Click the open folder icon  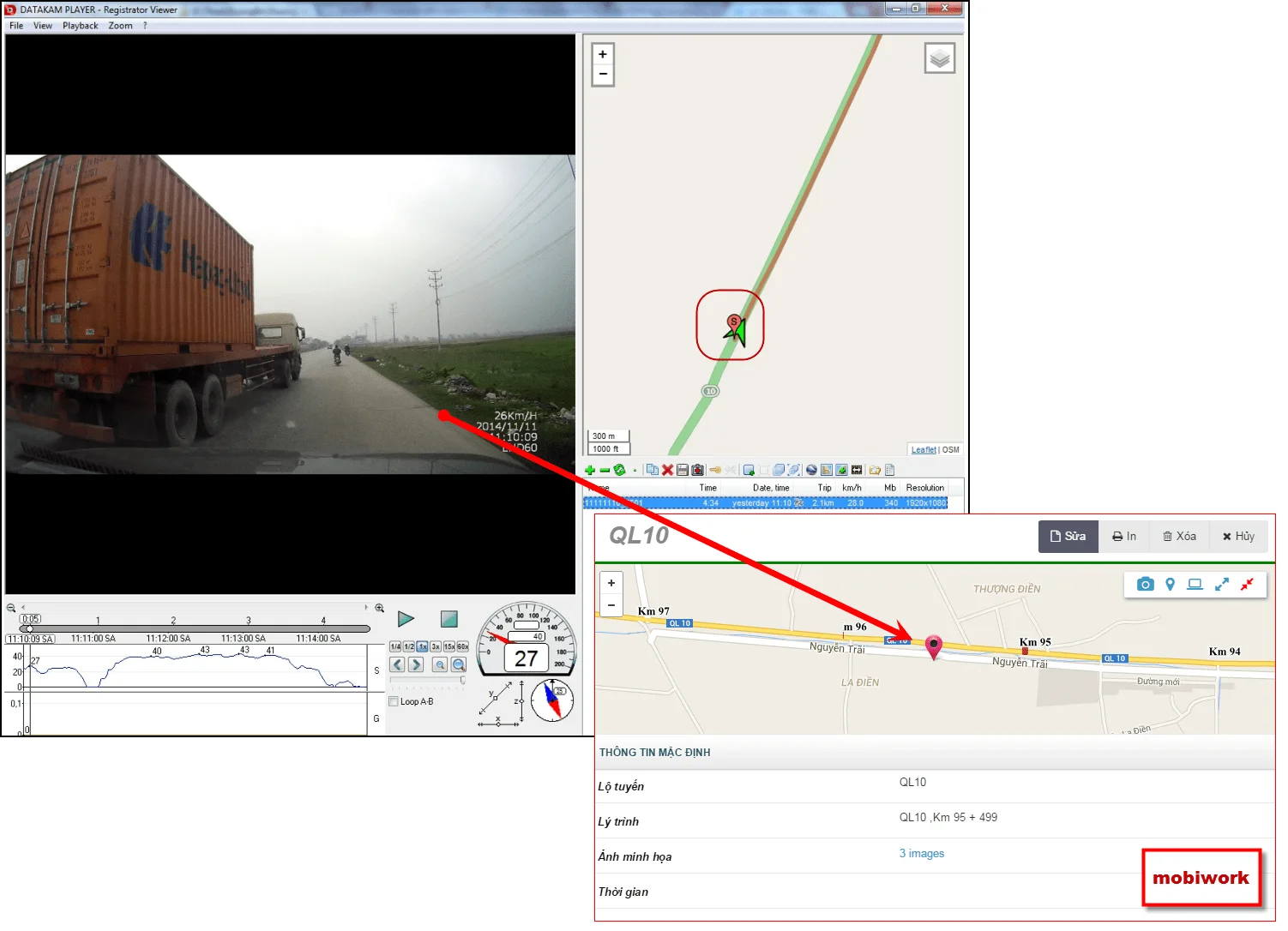875,470
